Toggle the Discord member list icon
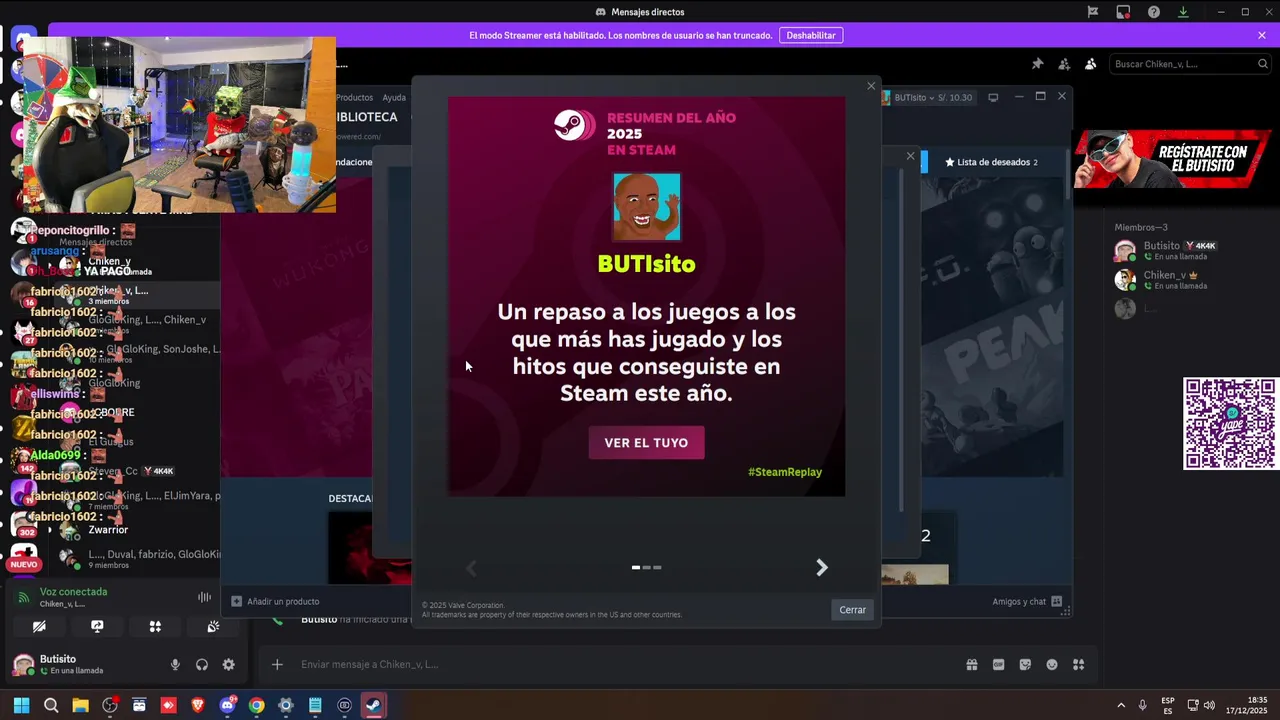 click(x=1090, y=64)
